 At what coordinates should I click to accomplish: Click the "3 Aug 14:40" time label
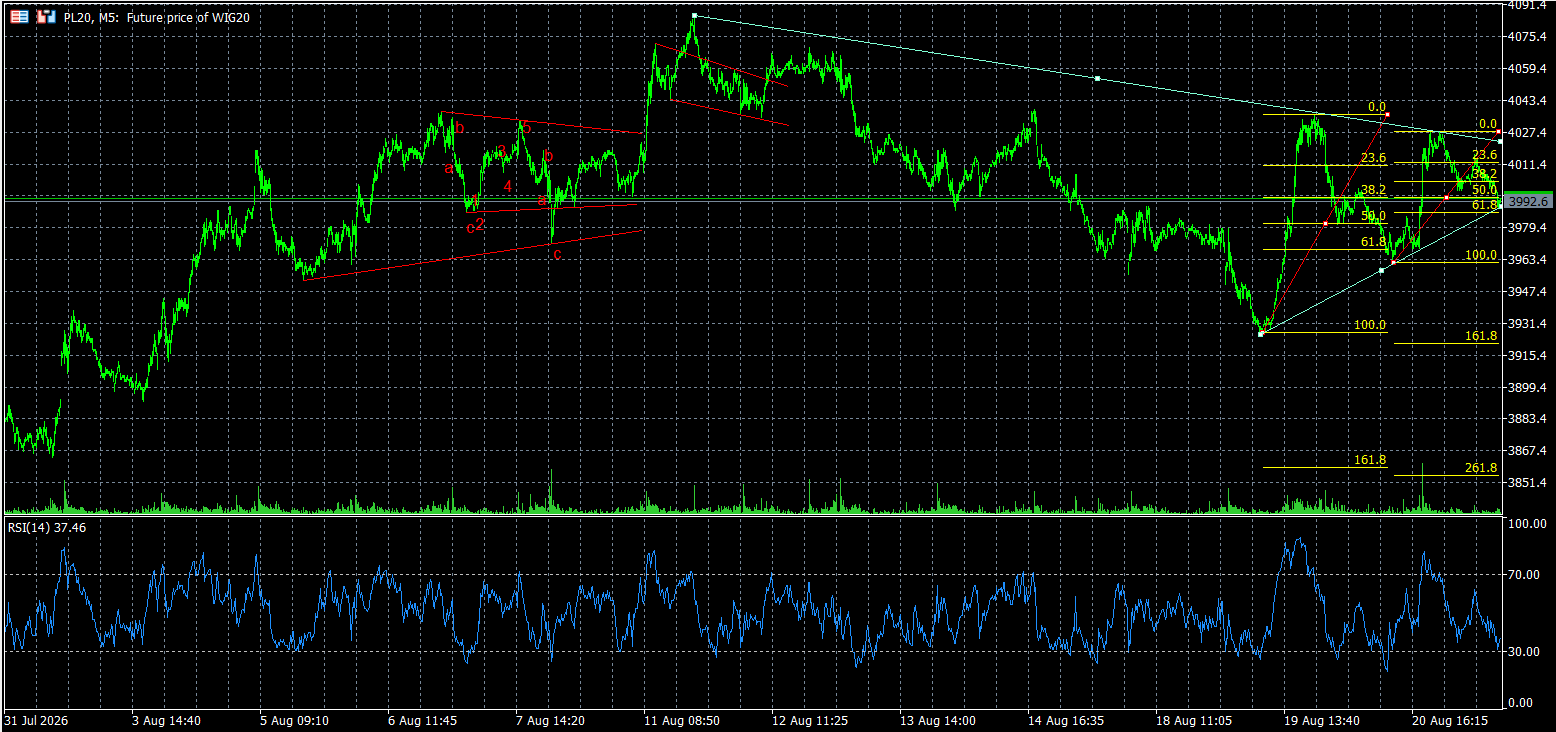[x=166, y=720]
